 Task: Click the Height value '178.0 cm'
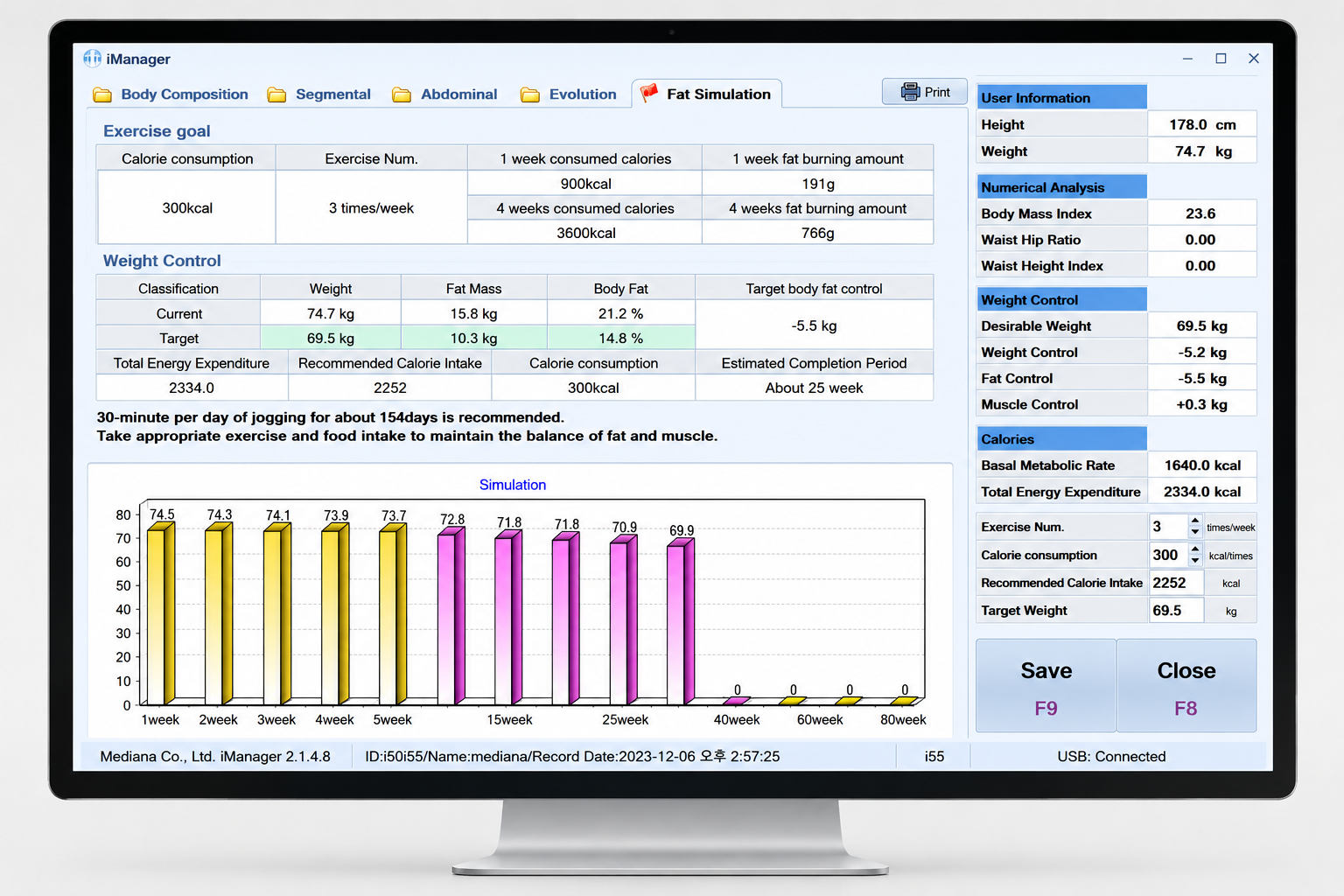pyautogui.click(x=1202, y=124)
